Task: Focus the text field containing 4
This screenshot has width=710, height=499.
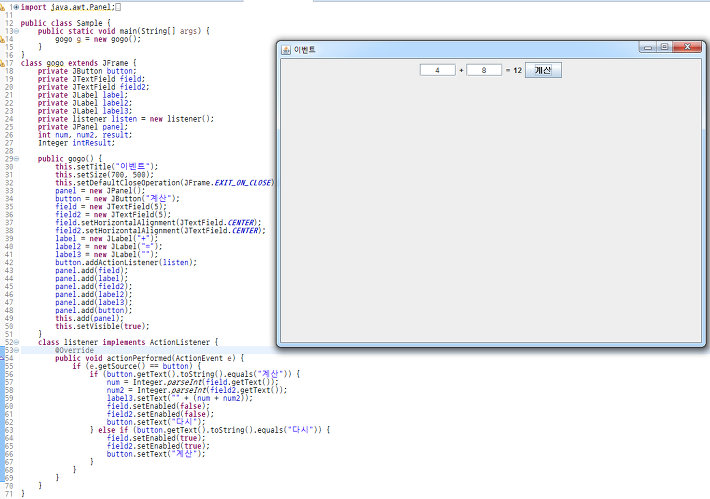Action: coord(437,70)
